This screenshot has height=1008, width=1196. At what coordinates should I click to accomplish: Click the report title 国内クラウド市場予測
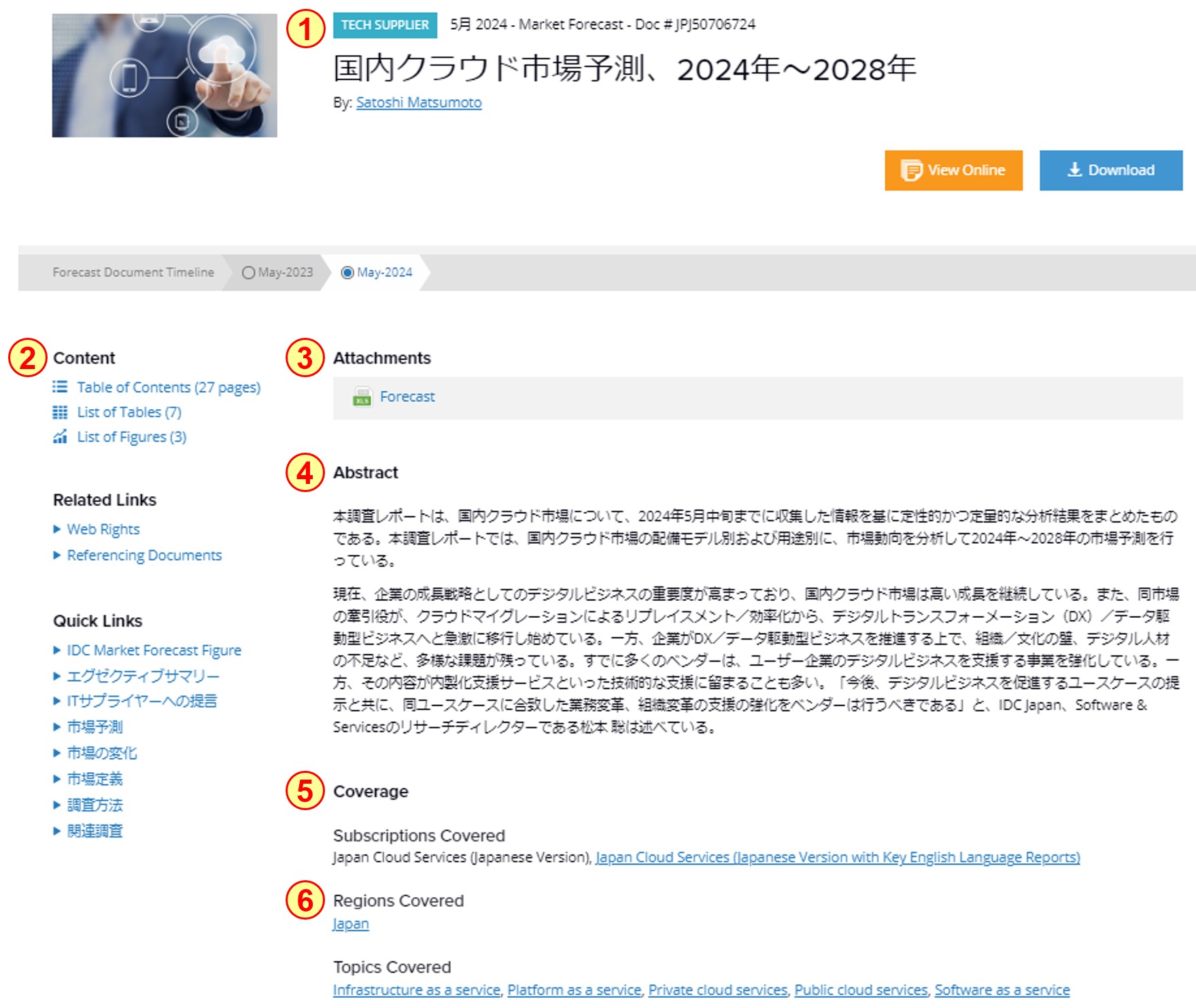624,69
